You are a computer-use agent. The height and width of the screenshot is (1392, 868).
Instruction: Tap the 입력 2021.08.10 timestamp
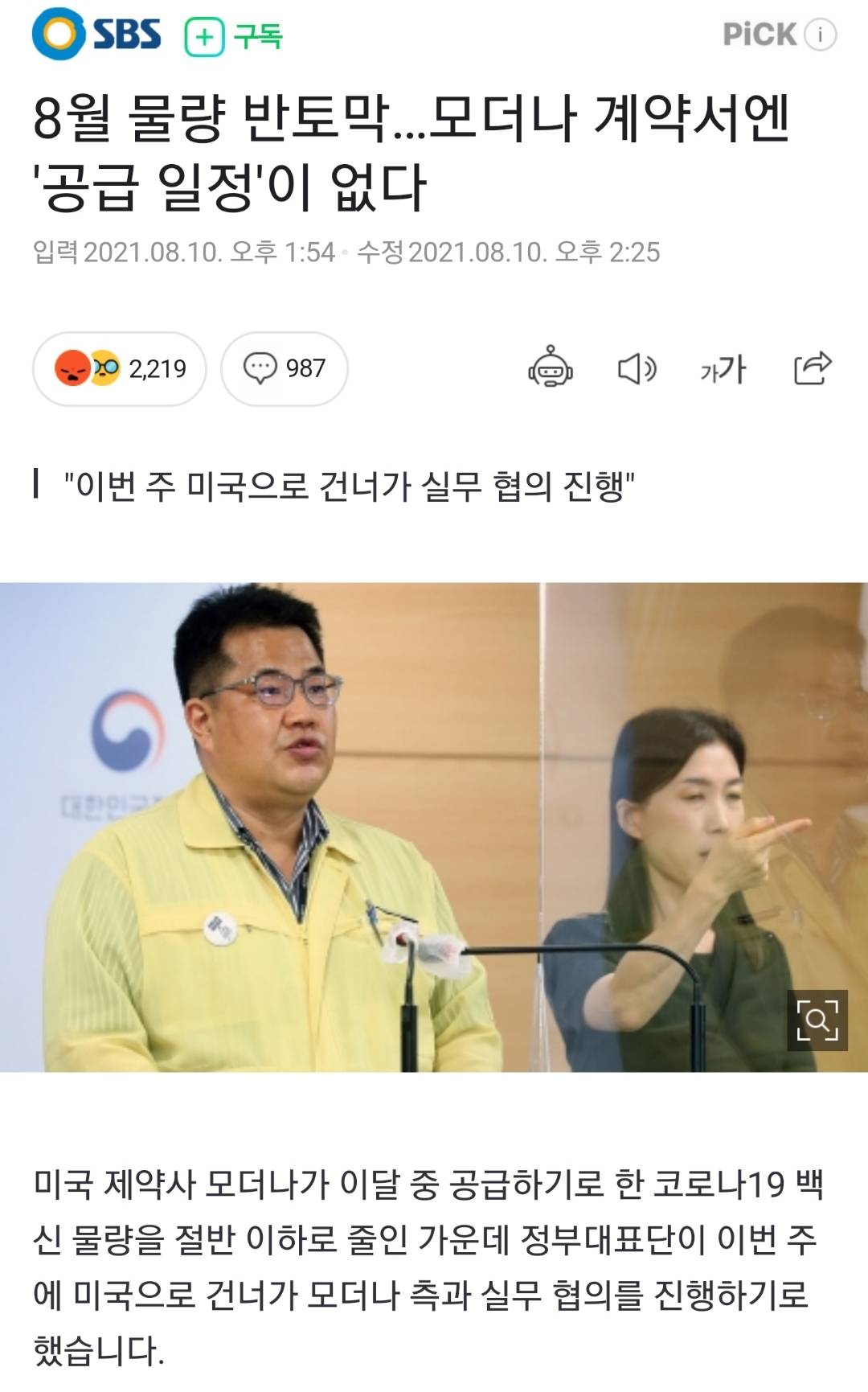tap(183, 253)
